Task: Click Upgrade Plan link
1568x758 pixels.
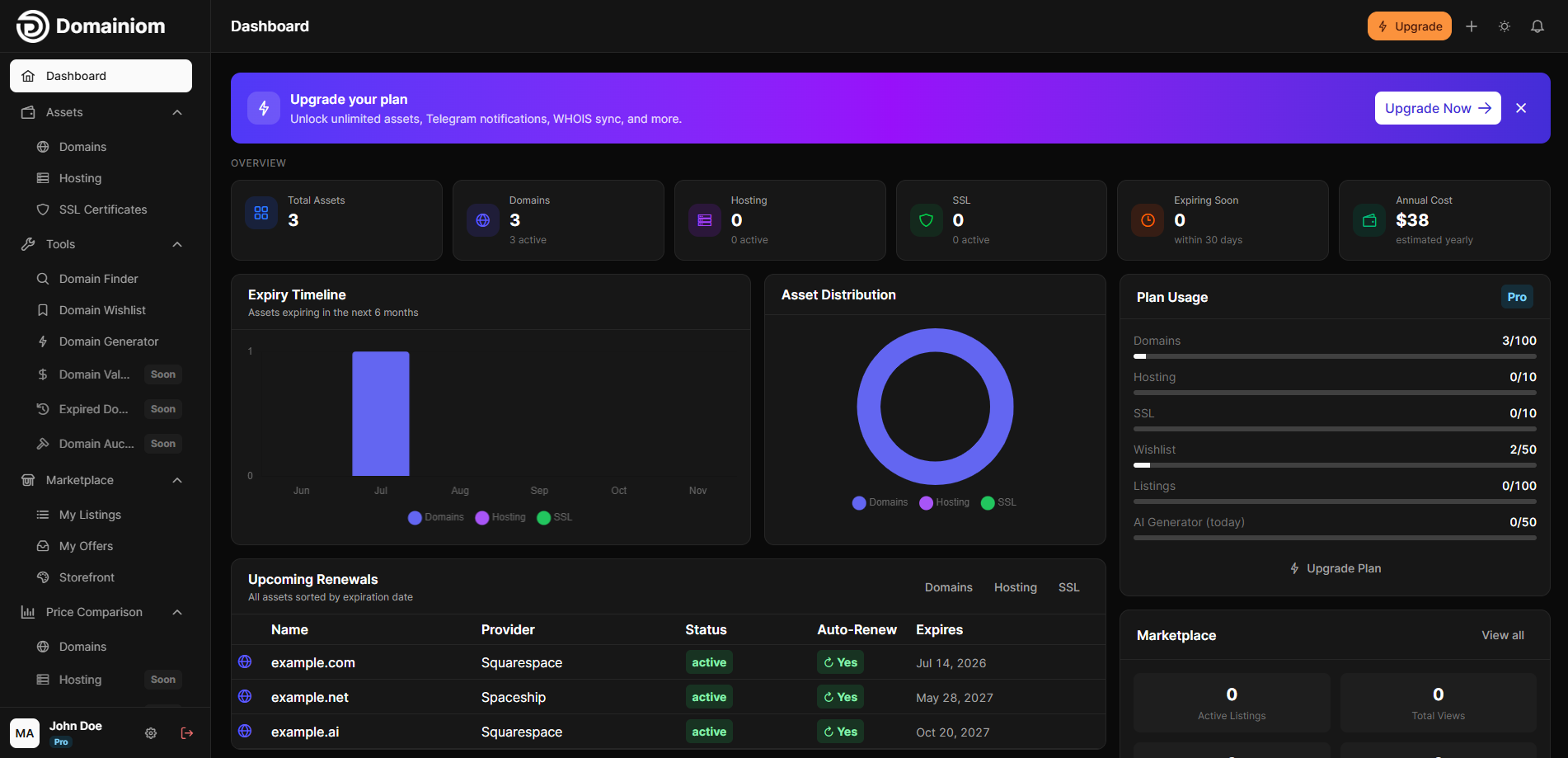Action: click(1335, 568)
